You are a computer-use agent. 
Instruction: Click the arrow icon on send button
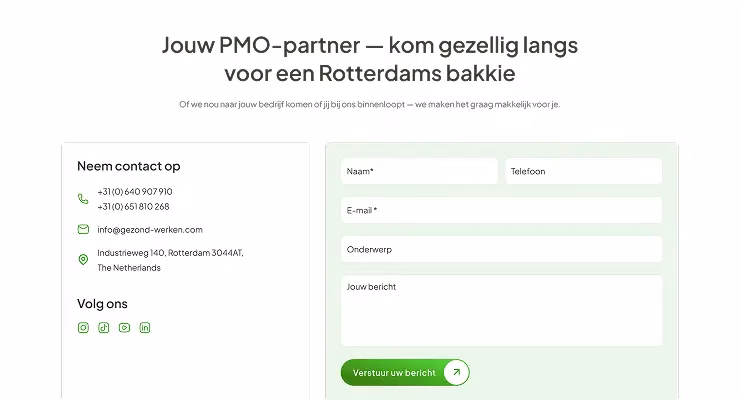click(455, 372)
